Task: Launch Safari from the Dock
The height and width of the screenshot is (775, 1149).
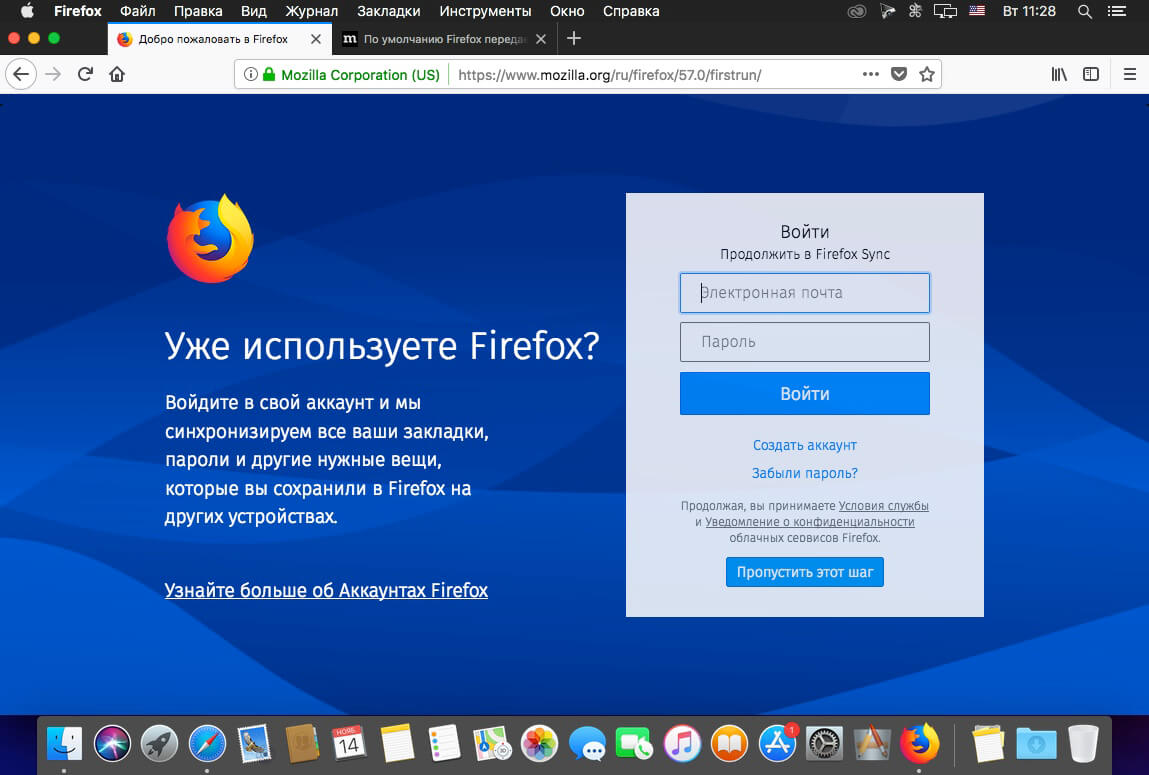Action: click(x=207, y=744)
